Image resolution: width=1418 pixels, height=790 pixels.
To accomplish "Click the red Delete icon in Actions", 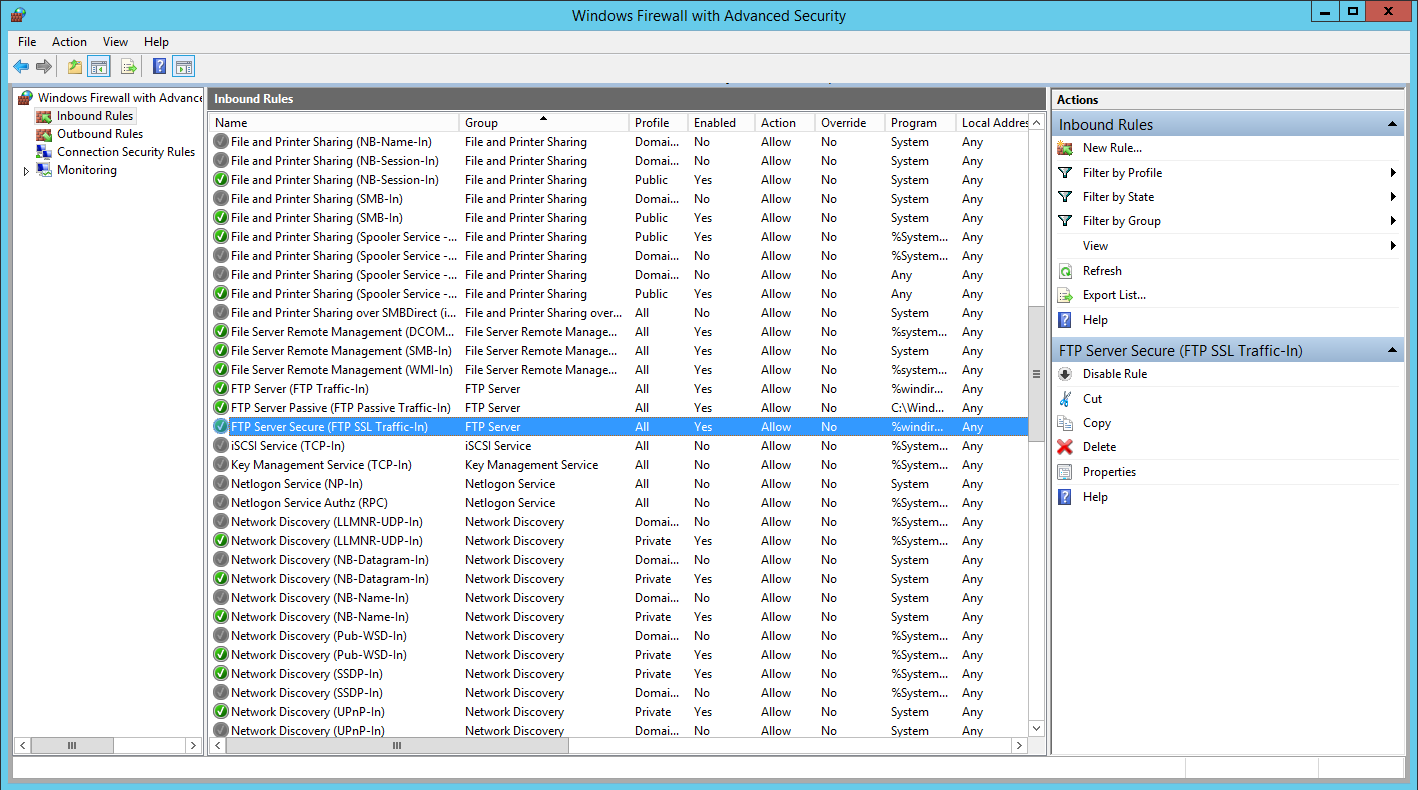I will 1065,447.
